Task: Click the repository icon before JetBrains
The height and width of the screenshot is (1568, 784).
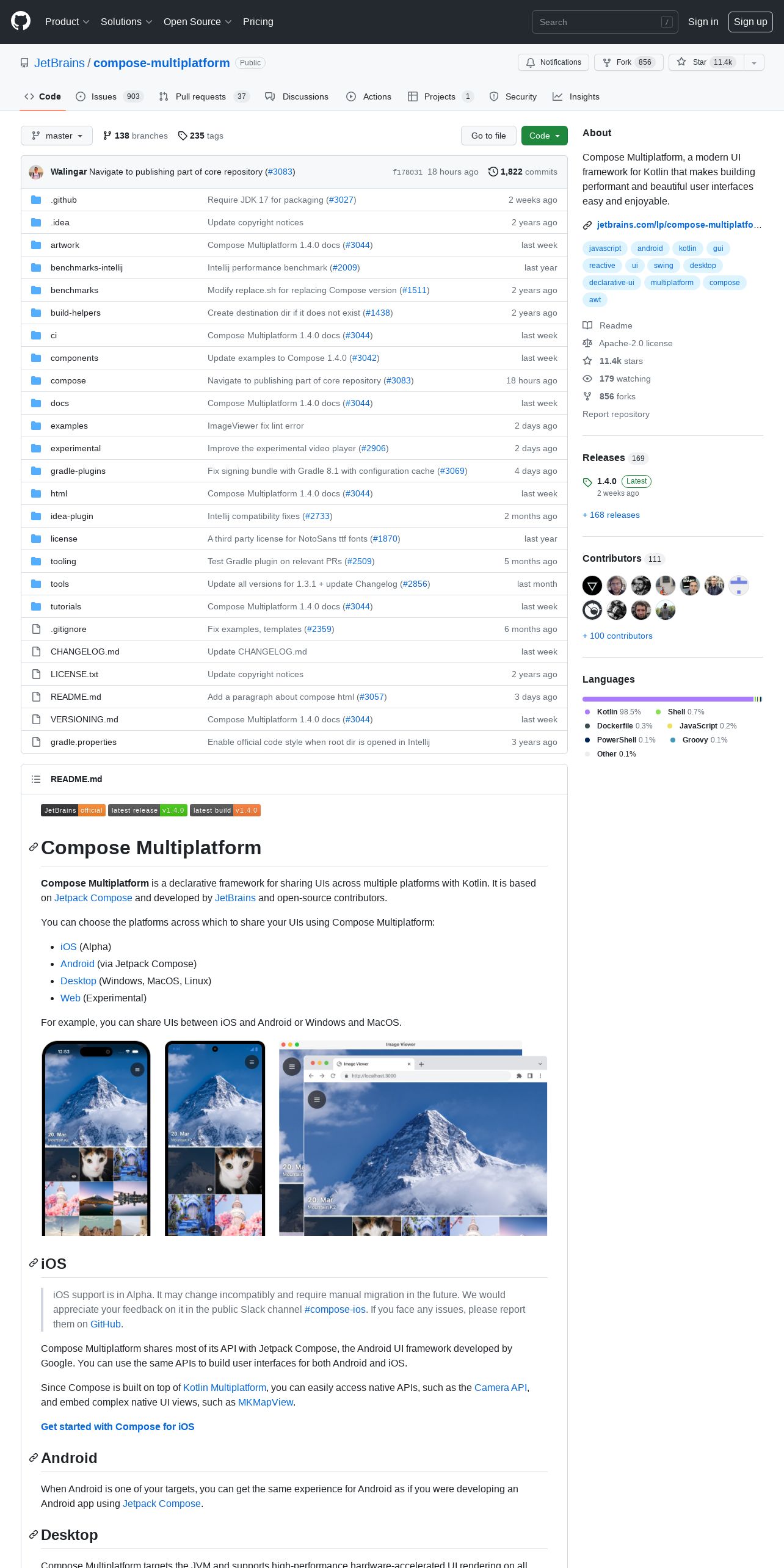Action: (24, 63)
